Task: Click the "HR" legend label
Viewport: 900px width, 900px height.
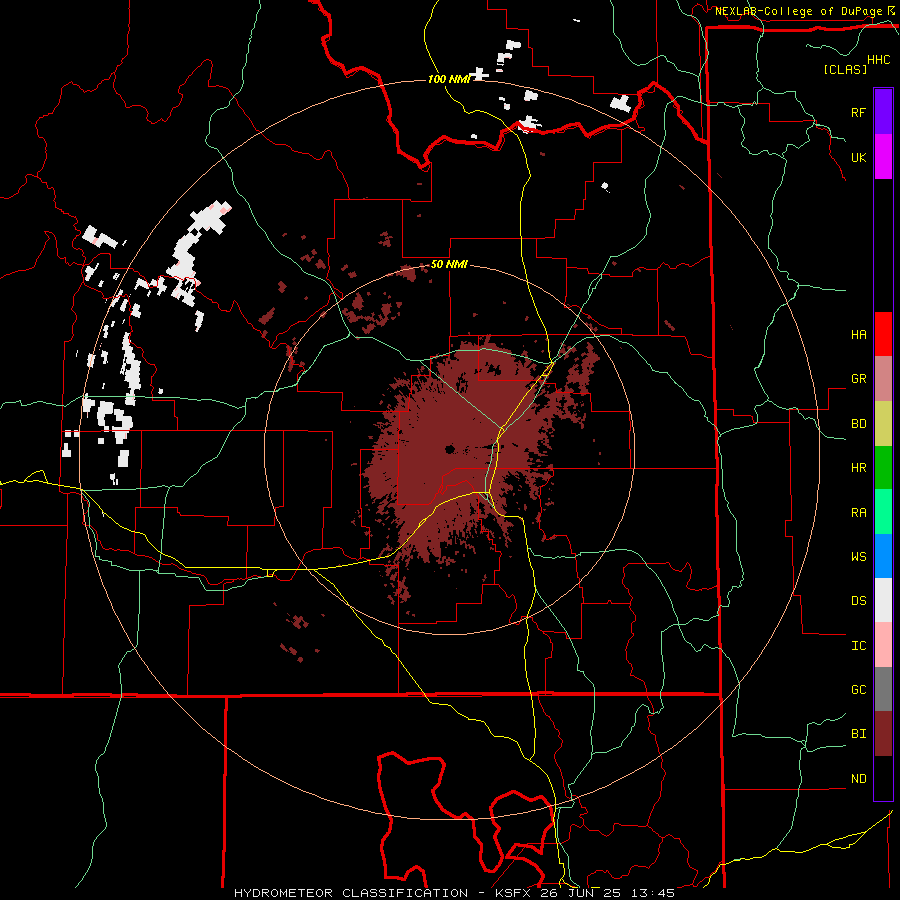Action: coord(858,468)
